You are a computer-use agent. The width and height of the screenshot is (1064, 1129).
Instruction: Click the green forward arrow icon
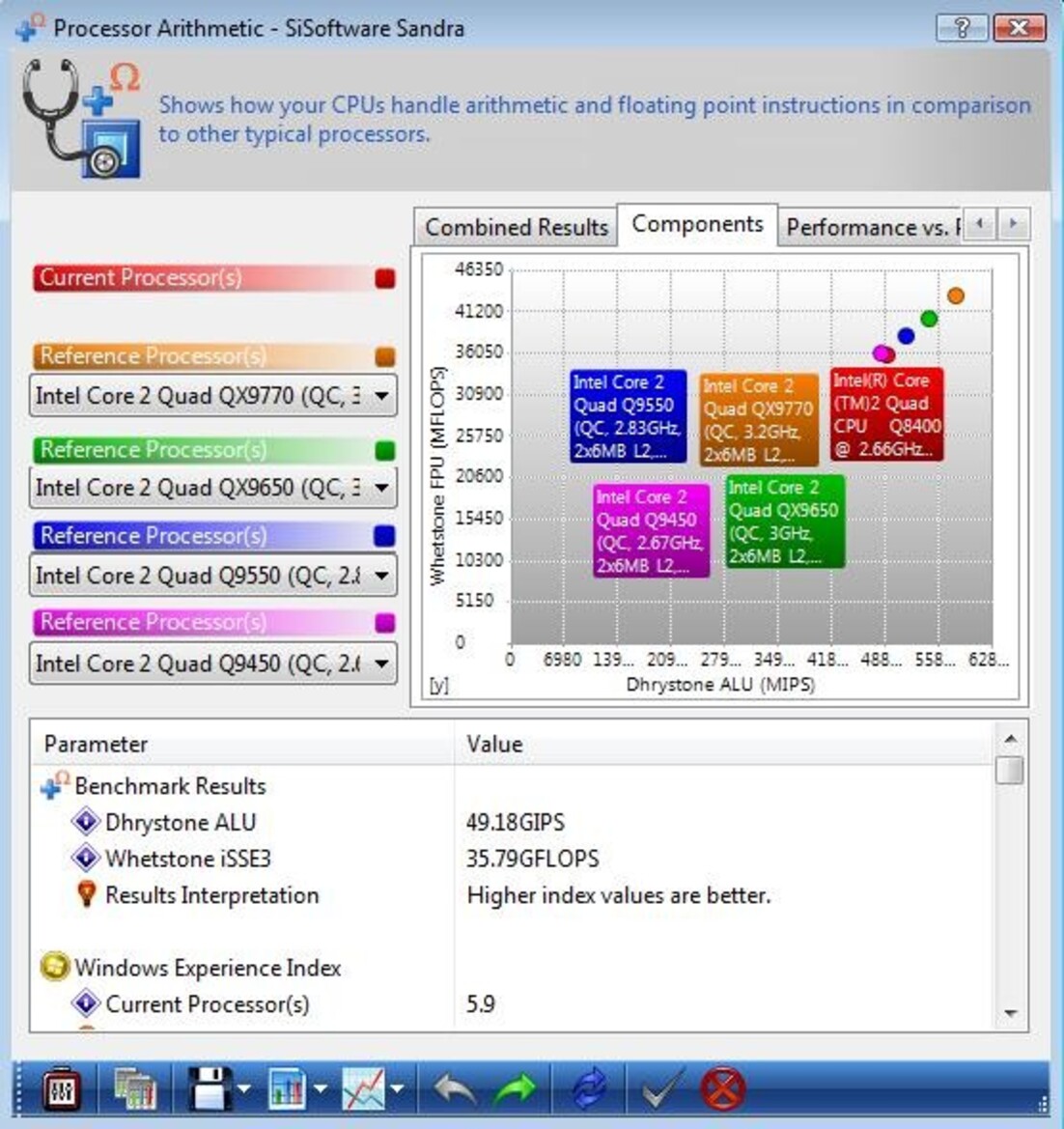pyautogui.click(x=516, y=1089)
